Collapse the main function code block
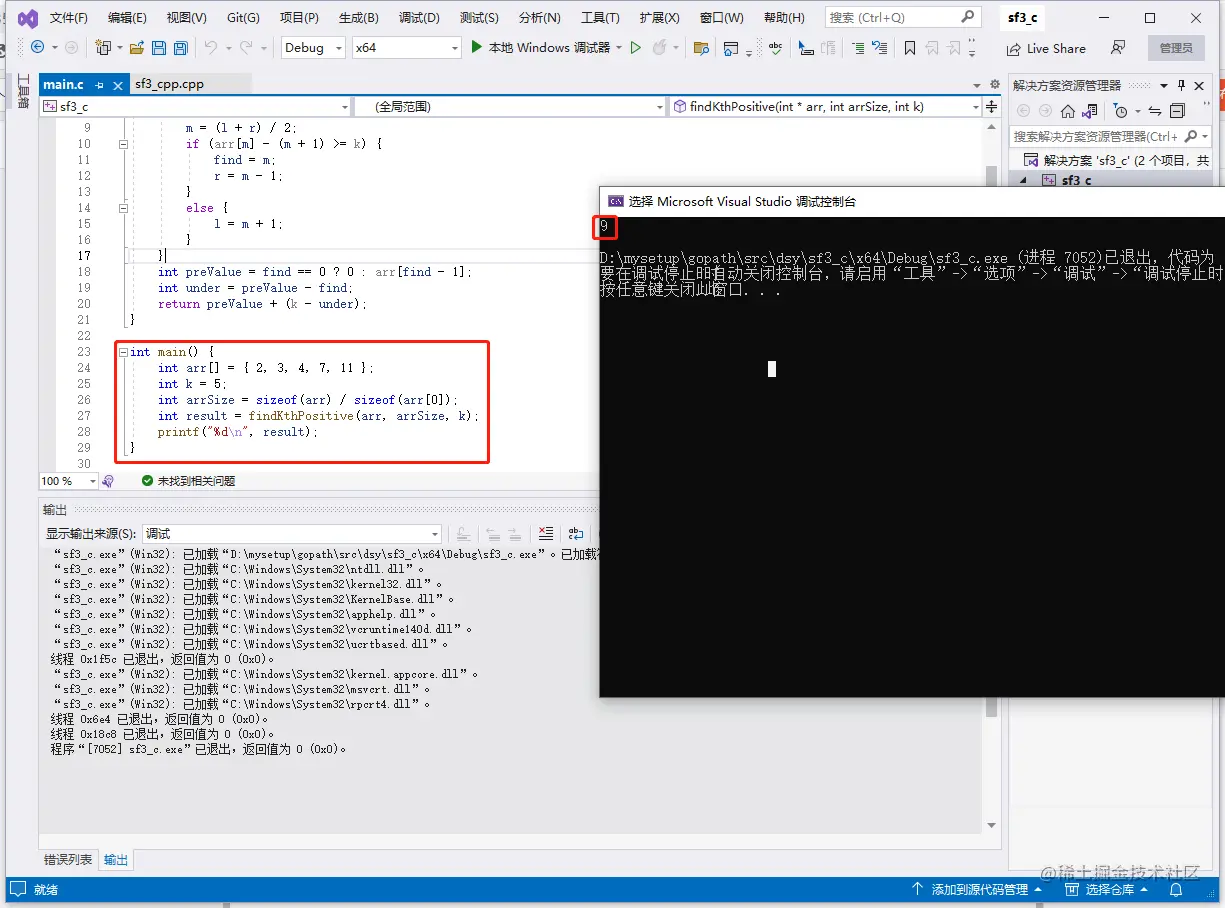This screenshot has height=908, width=1225. click(124, 352)
